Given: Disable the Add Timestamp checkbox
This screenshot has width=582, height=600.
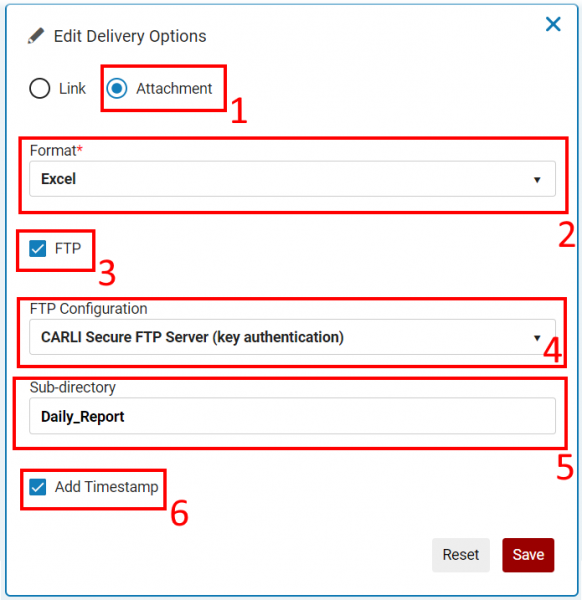Looking at the screenshot, I should [x=37, y=487].
